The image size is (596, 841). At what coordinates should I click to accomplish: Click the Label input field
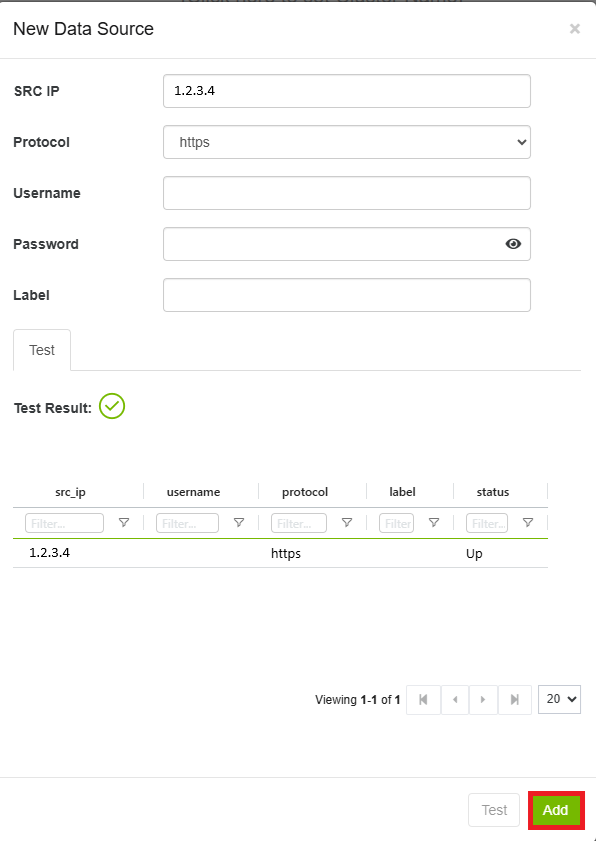pyautogui.click(x=347, y=295)
